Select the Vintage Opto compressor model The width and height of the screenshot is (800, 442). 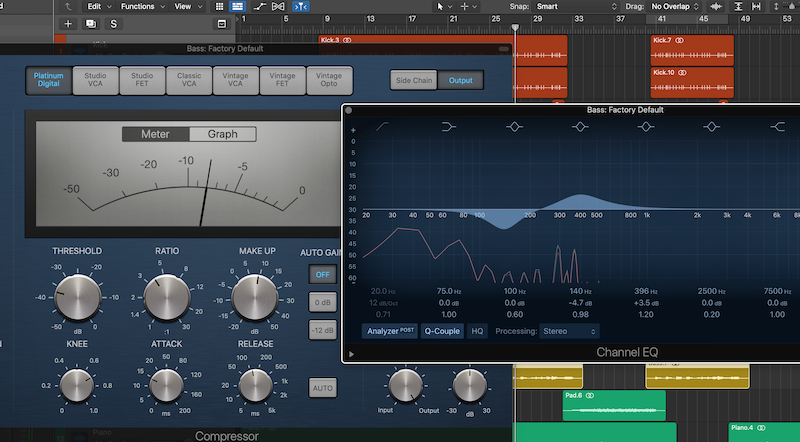(x=329, y=80)
